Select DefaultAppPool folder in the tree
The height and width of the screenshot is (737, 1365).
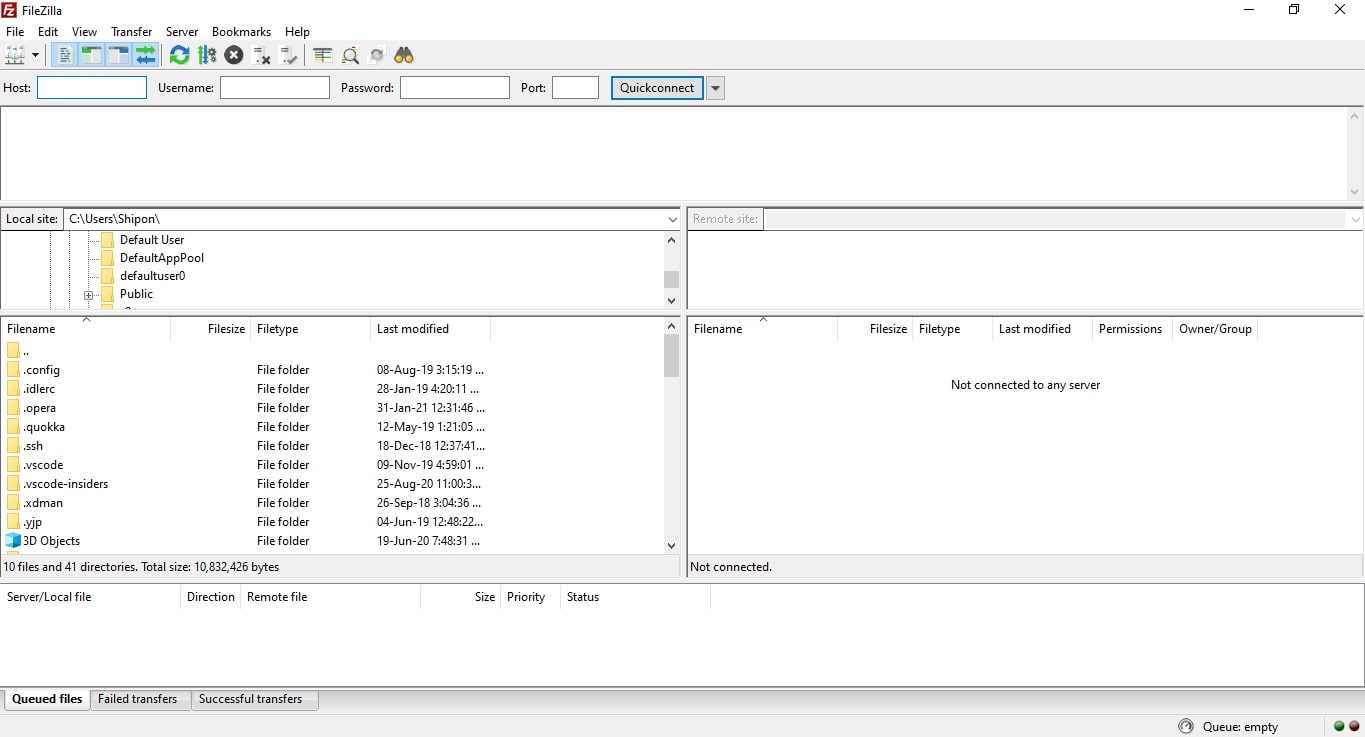[162, 258]
